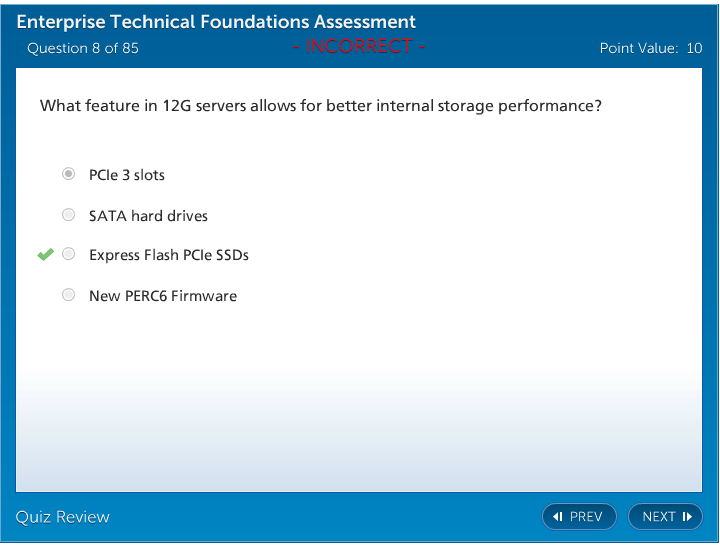
Task: Click the left arrow icon in PREV
Action: 558,517
